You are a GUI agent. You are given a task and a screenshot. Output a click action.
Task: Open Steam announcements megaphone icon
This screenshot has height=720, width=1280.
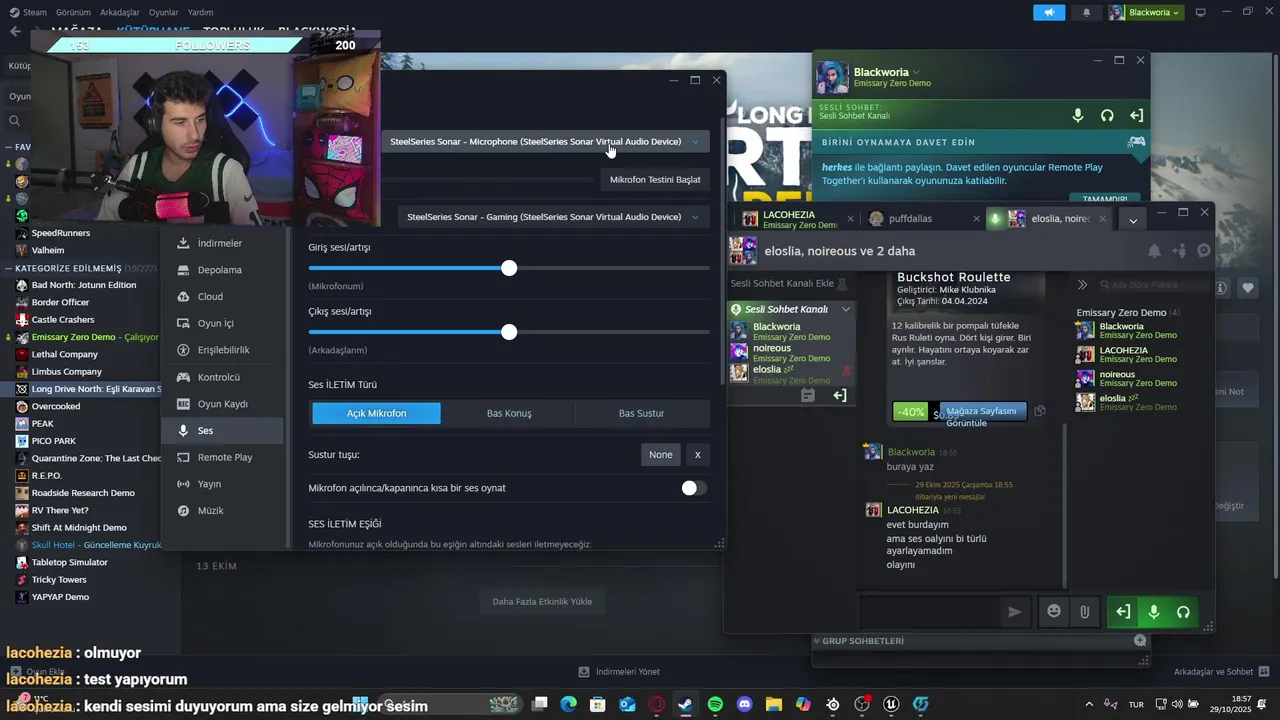pos(1049,12)
